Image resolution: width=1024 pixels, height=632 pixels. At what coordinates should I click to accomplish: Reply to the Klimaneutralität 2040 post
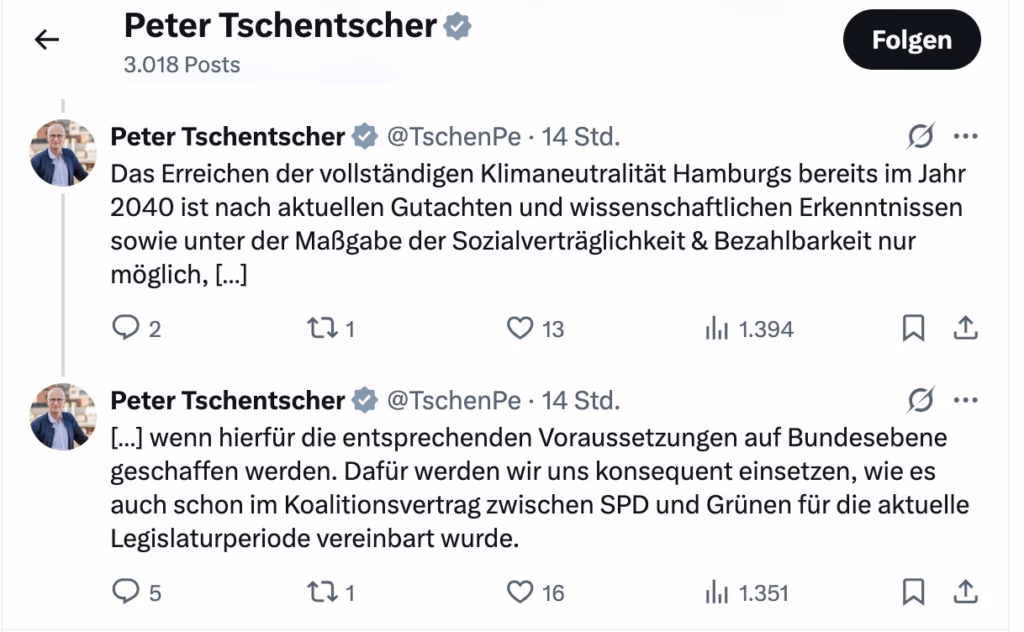125,328
